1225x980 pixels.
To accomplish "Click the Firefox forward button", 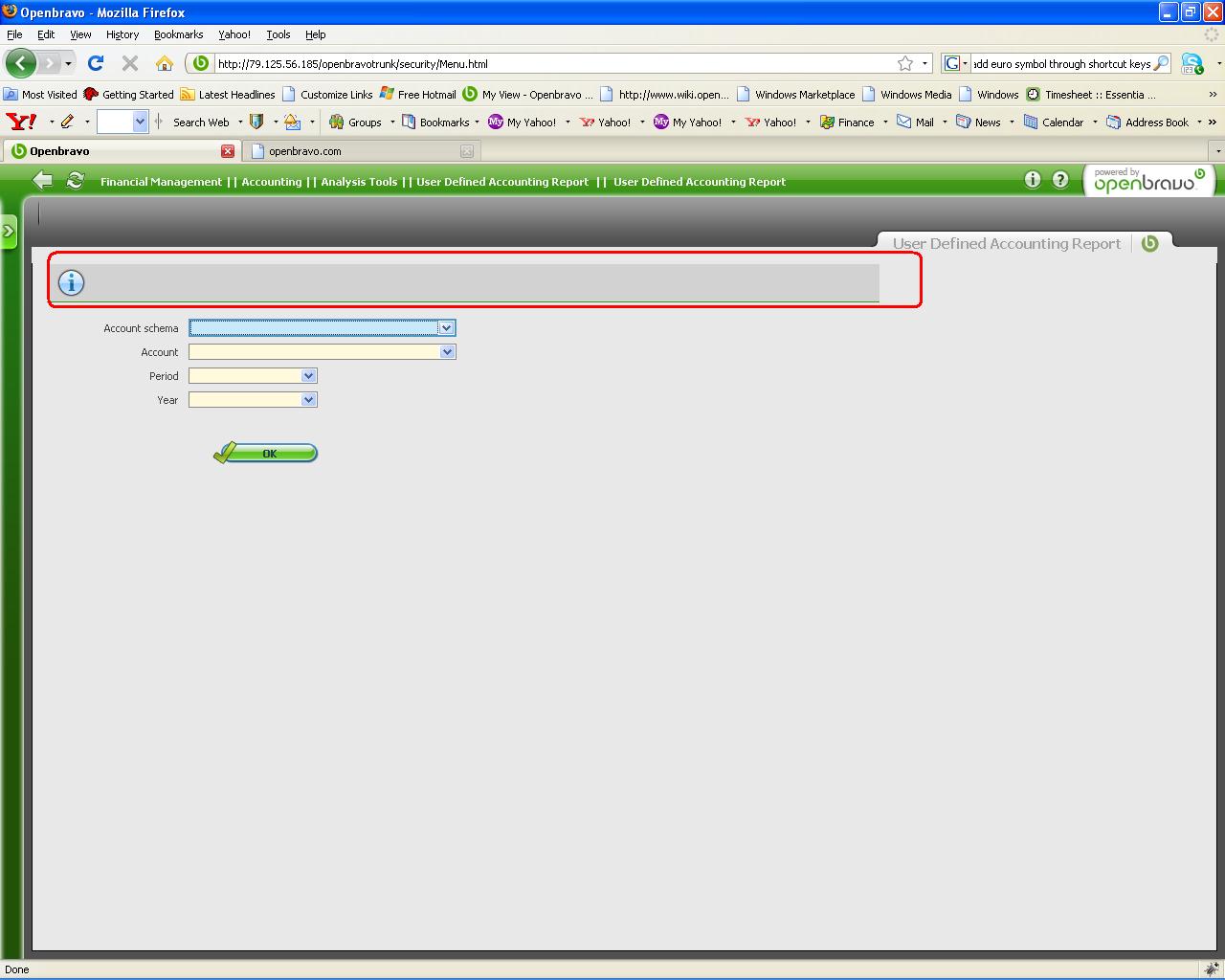I will click(49, 63).
